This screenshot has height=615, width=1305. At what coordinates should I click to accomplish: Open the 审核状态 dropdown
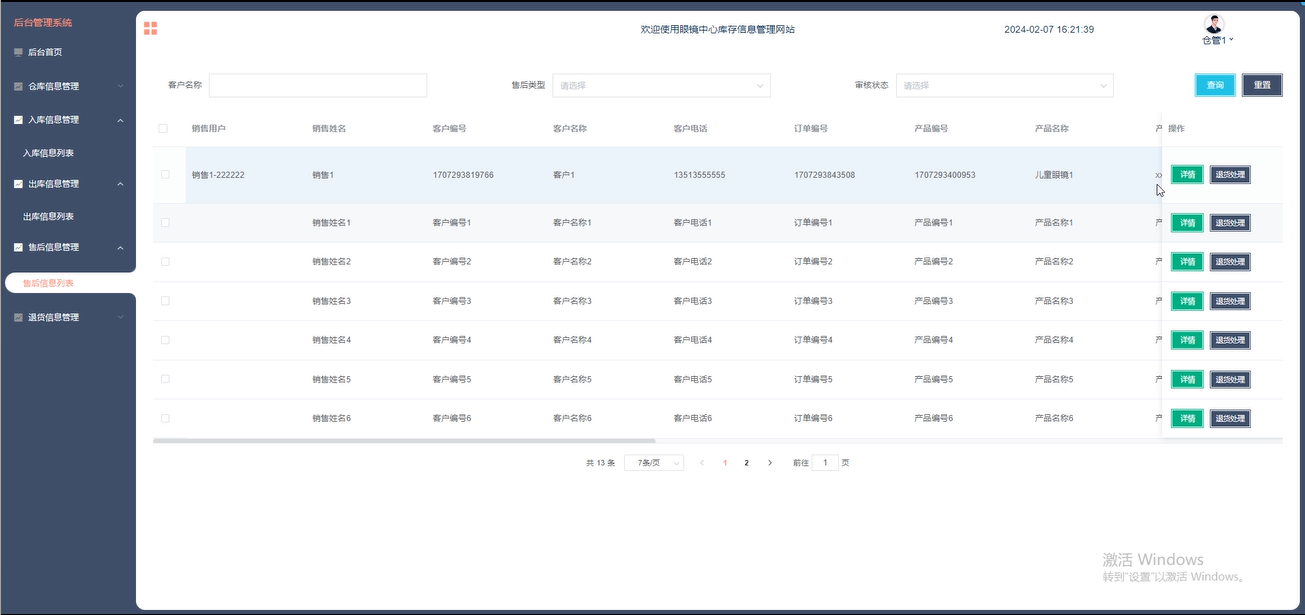pyautogui.click(x=1005, y=85)
